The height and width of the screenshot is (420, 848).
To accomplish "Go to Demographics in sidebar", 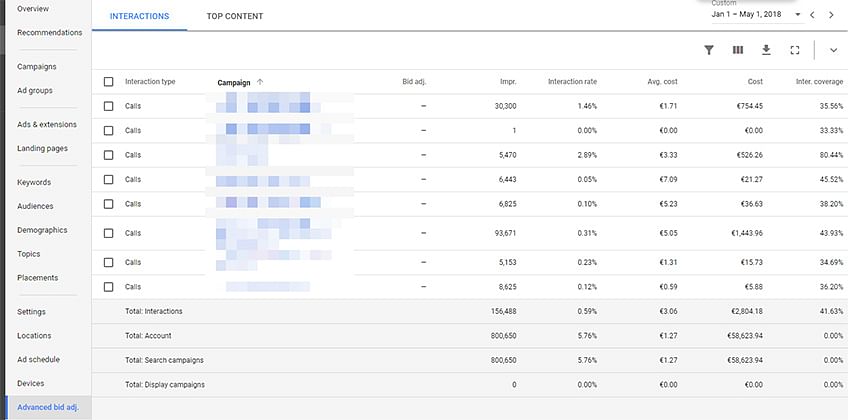I will tap(42, 230).
